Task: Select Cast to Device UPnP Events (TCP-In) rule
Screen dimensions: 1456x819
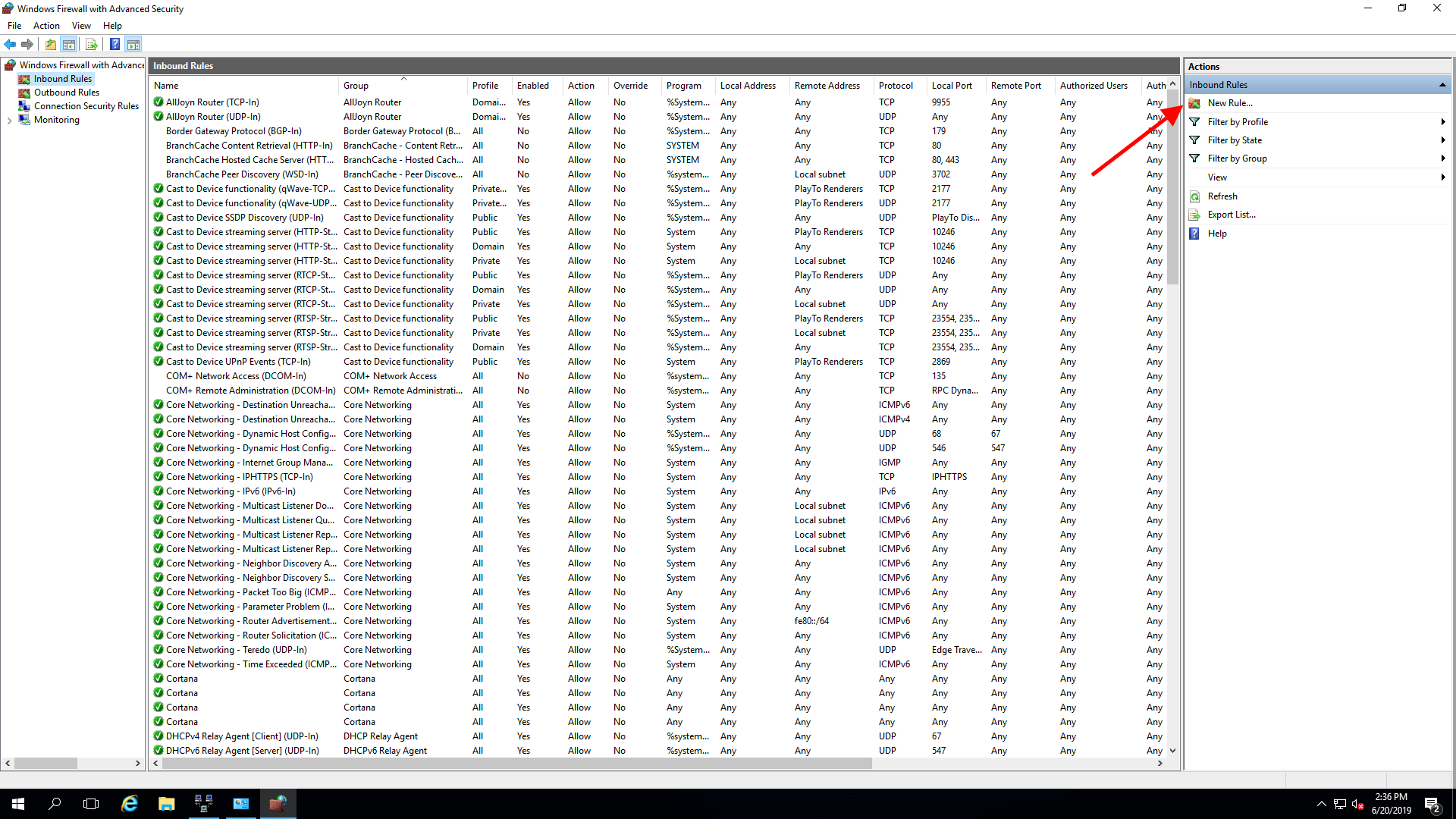Action: pos(238,362)
